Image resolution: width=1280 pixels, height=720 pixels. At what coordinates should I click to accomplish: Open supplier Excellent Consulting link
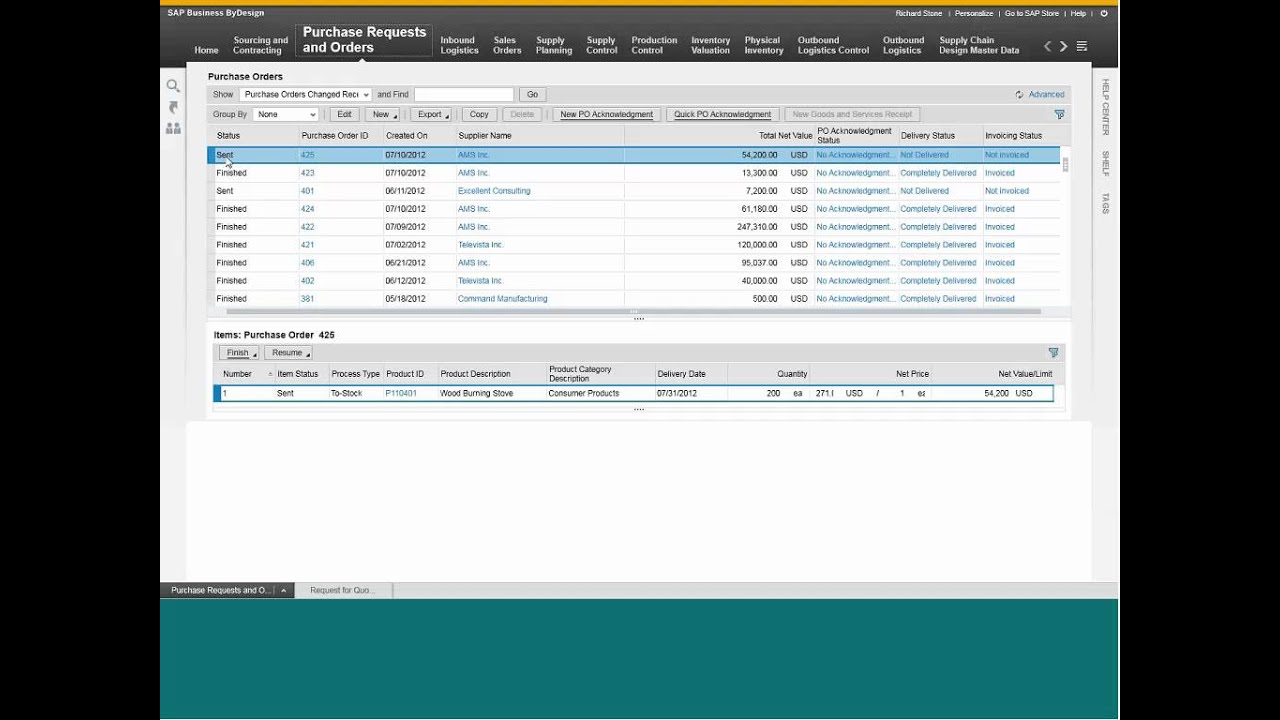click(494, 191)
